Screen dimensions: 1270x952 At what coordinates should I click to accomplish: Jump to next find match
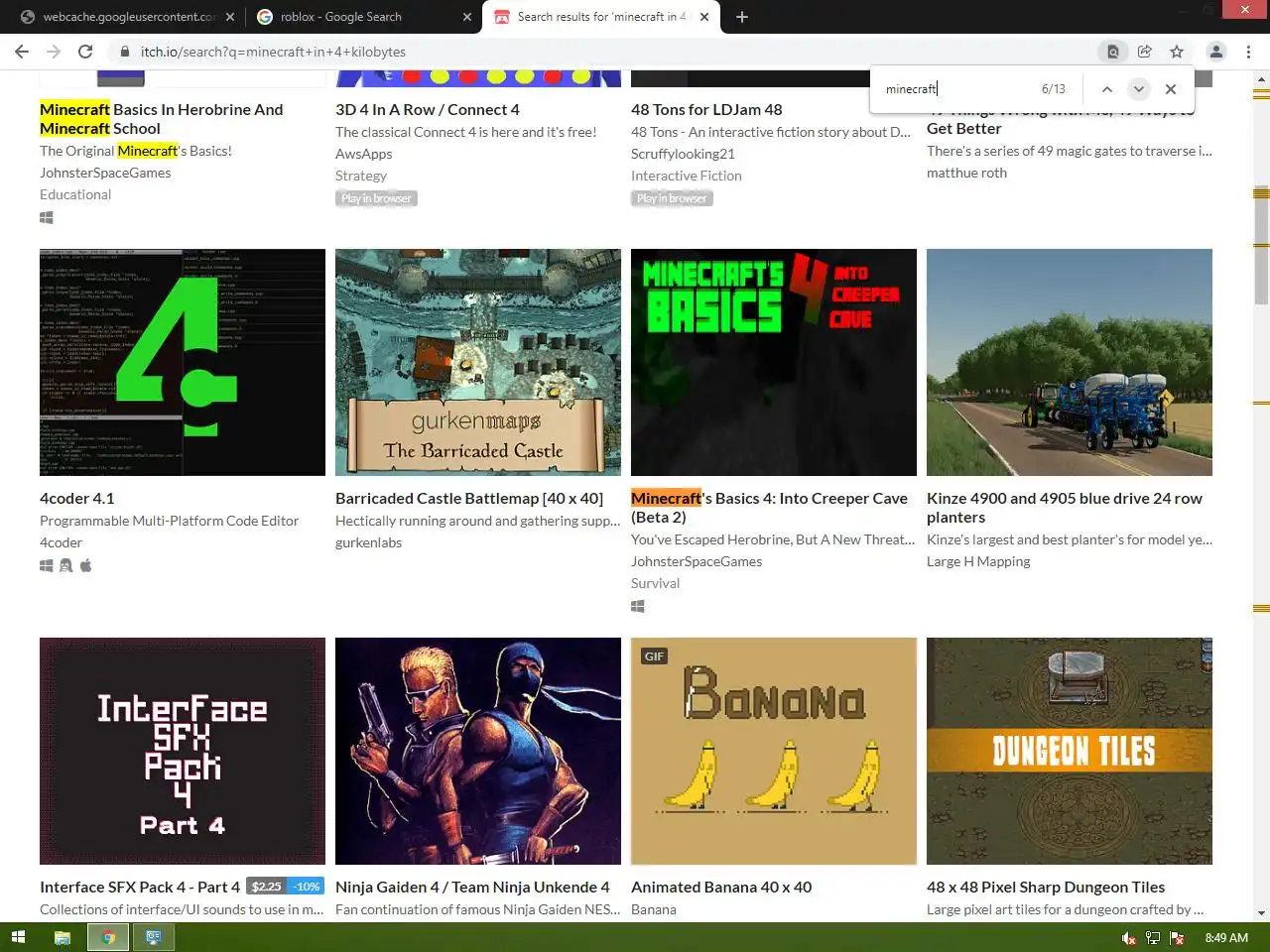(1139, 89)
